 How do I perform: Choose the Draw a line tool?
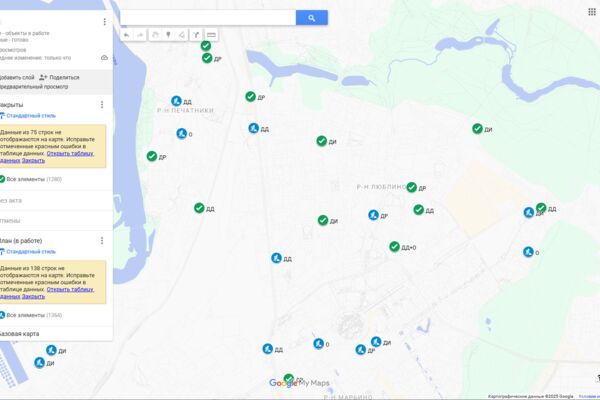(x=182, y=35)
